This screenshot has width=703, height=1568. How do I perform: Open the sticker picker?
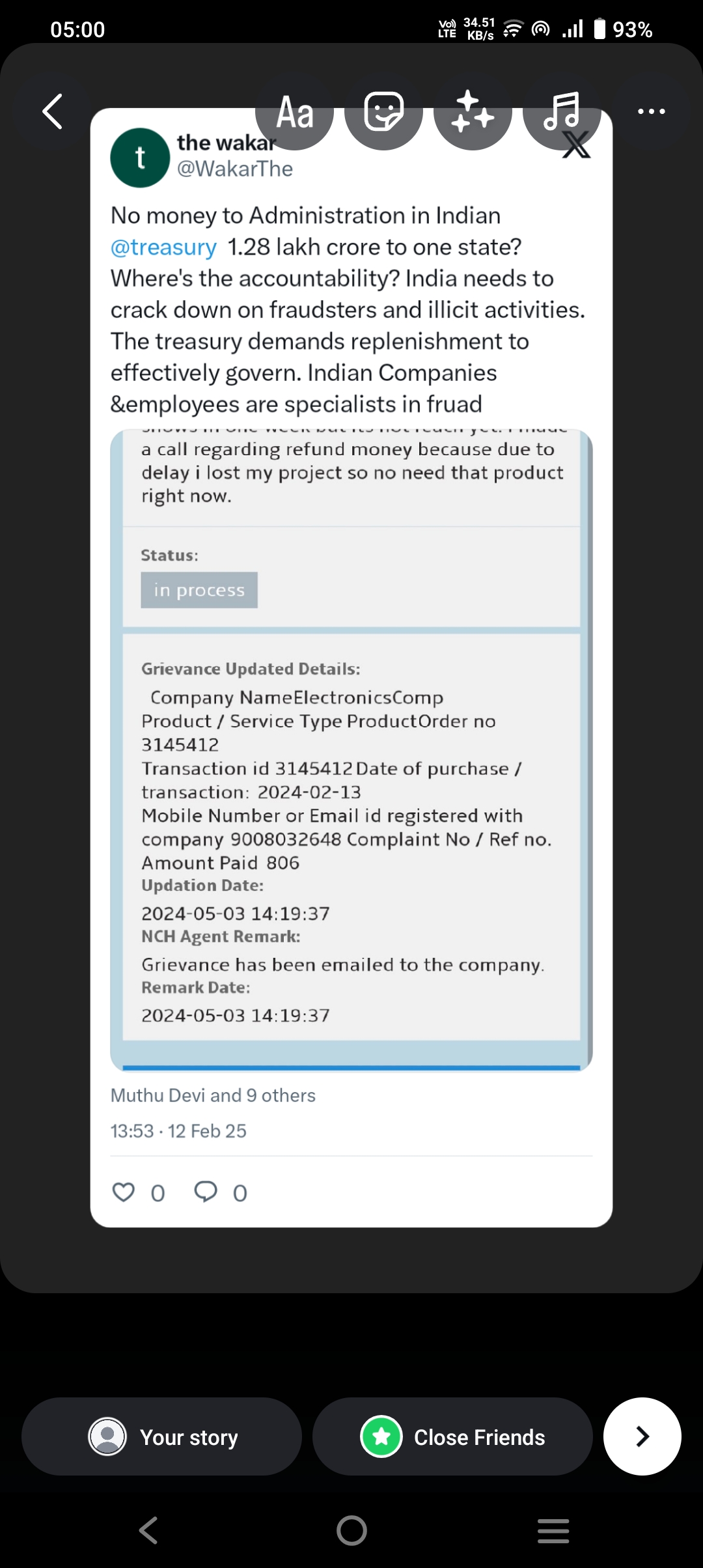click(x=384, y=112)
